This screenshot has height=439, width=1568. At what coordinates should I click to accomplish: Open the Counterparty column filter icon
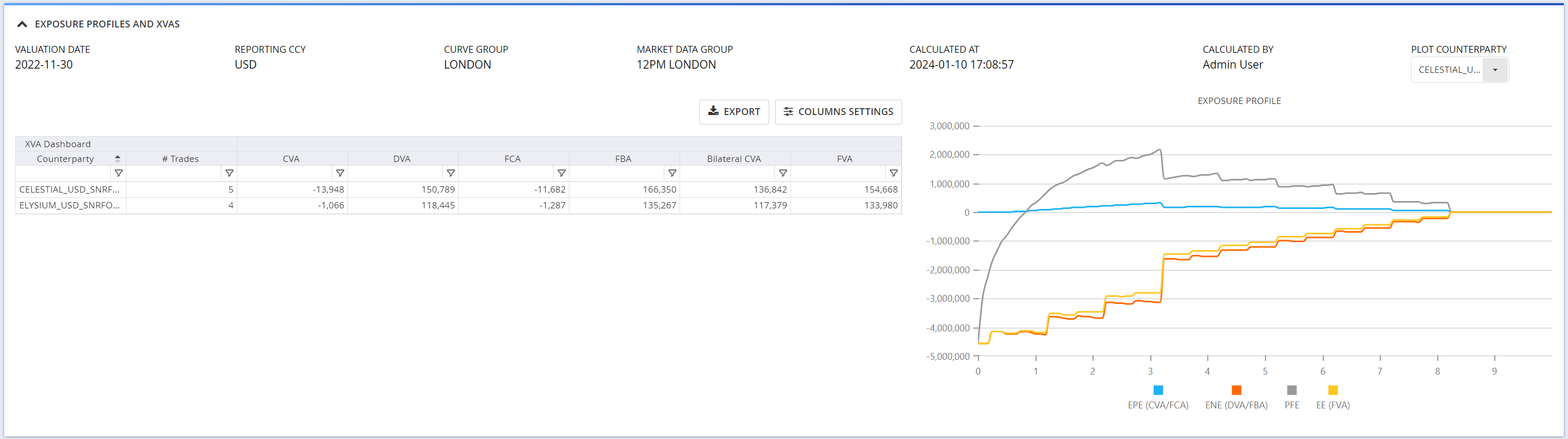click(x=119, y=174)
